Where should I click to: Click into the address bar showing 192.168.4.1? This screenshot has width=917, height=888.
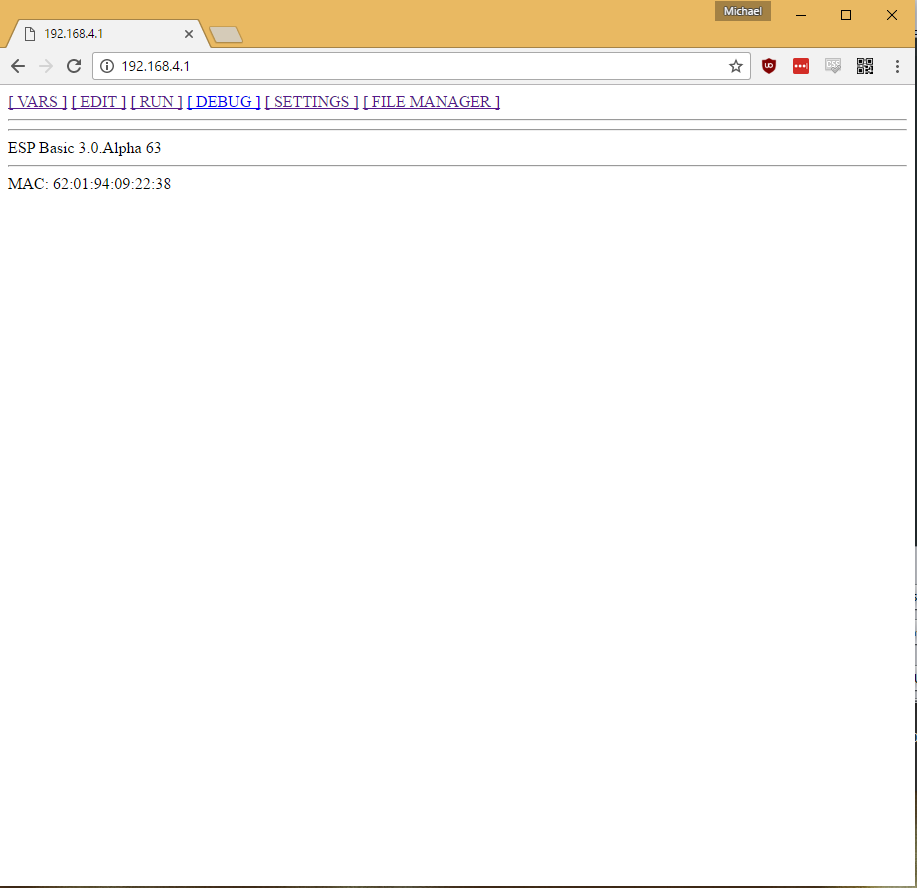coord(421,66)
